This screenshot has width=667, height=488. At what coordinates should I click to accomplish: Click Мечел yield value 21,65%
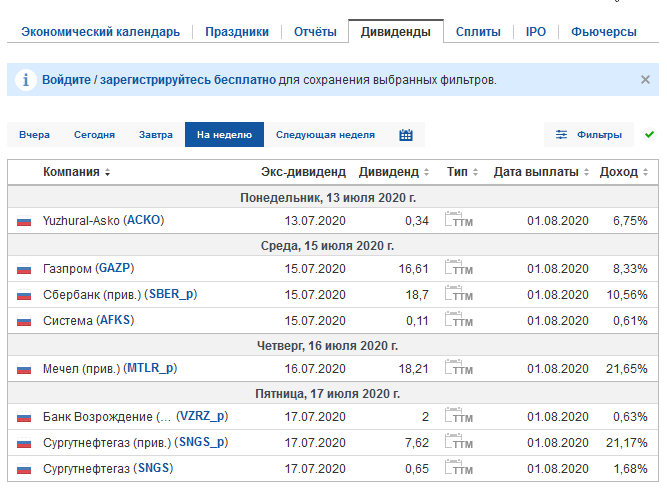(627, 369)
